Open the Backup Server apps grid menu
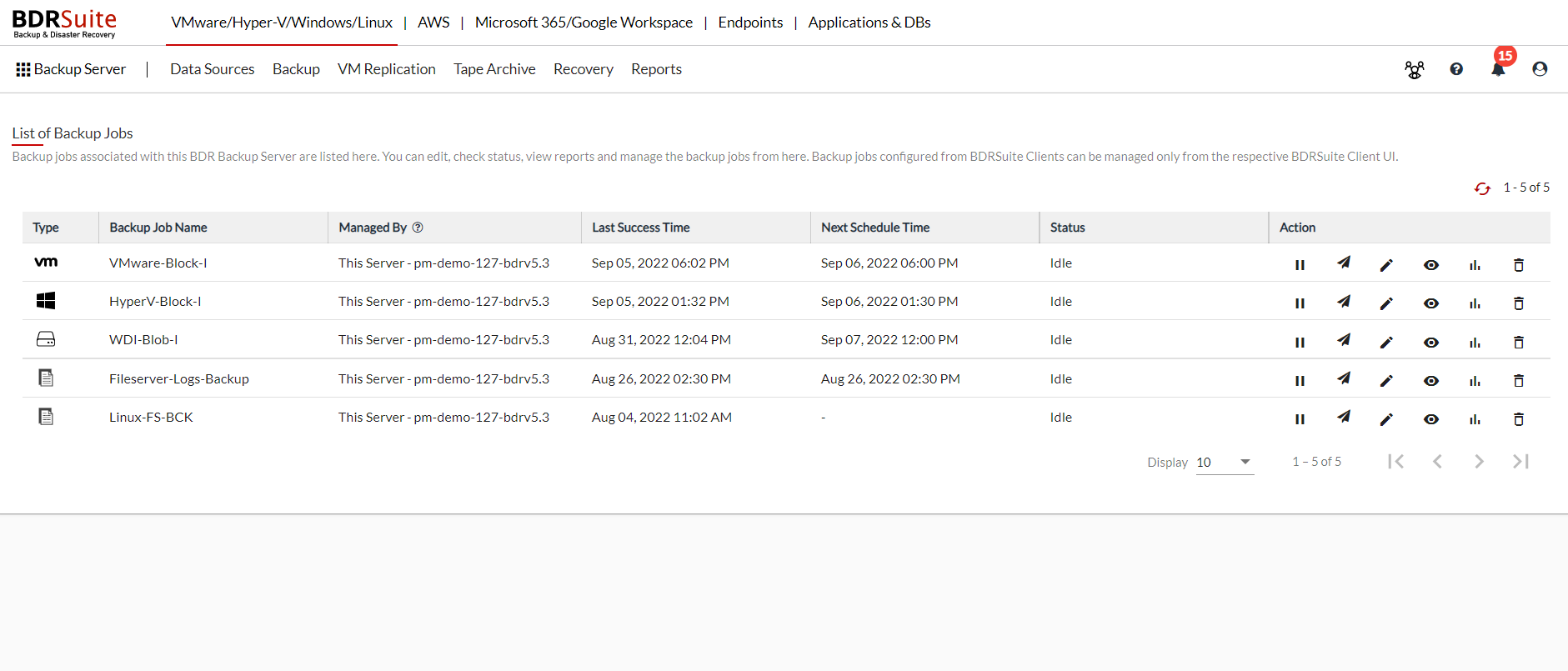The width and height of the screenshot is (1568, 671). pos(23,69)
